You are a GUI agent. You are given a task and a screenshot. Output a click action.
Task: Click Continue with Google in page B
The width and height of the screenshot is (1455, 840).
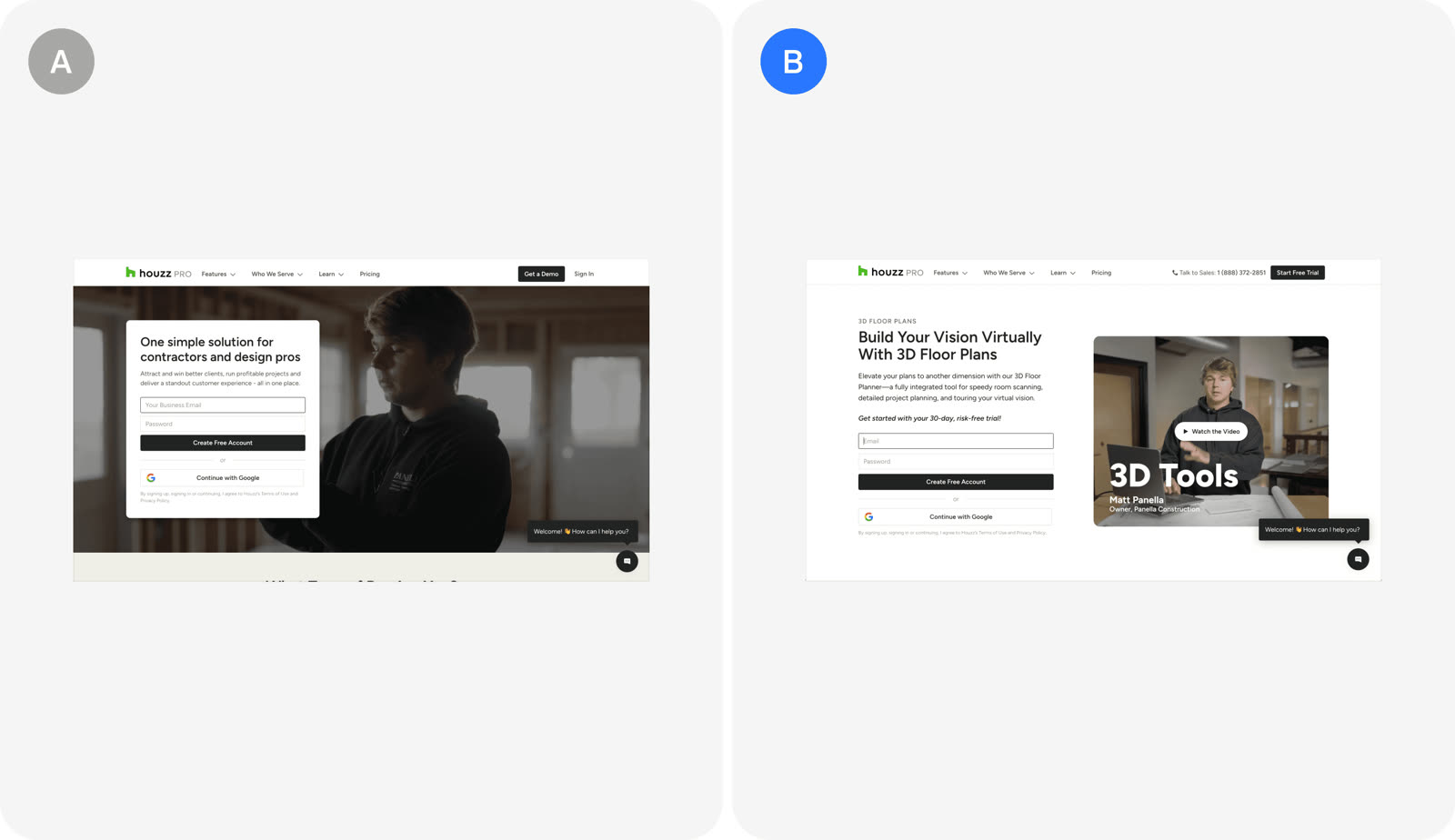pos(956,516)
